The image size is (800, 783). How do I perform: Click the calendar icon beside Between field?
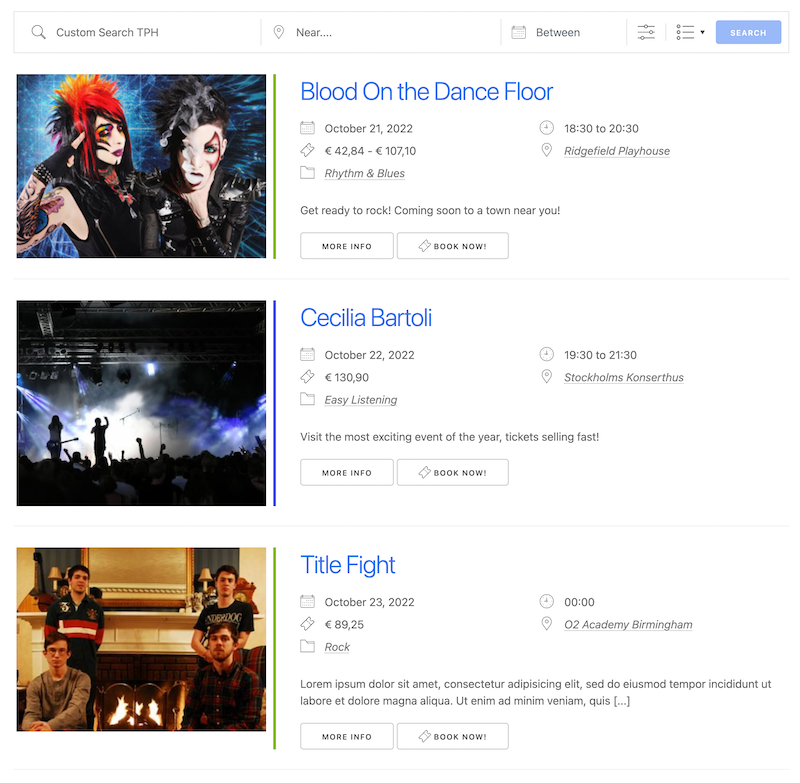(x=518, y=33)
